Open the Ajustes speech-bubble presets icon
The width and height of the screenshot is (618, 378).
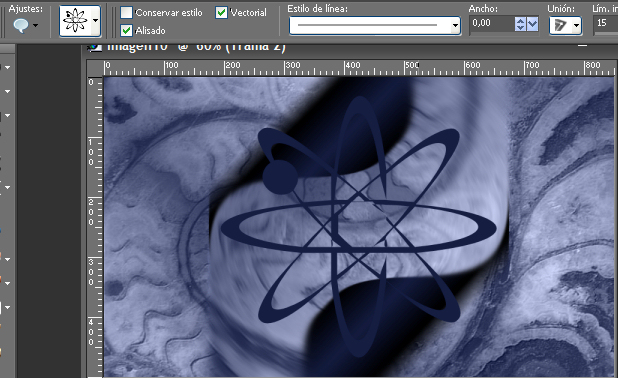pos(20,26)
